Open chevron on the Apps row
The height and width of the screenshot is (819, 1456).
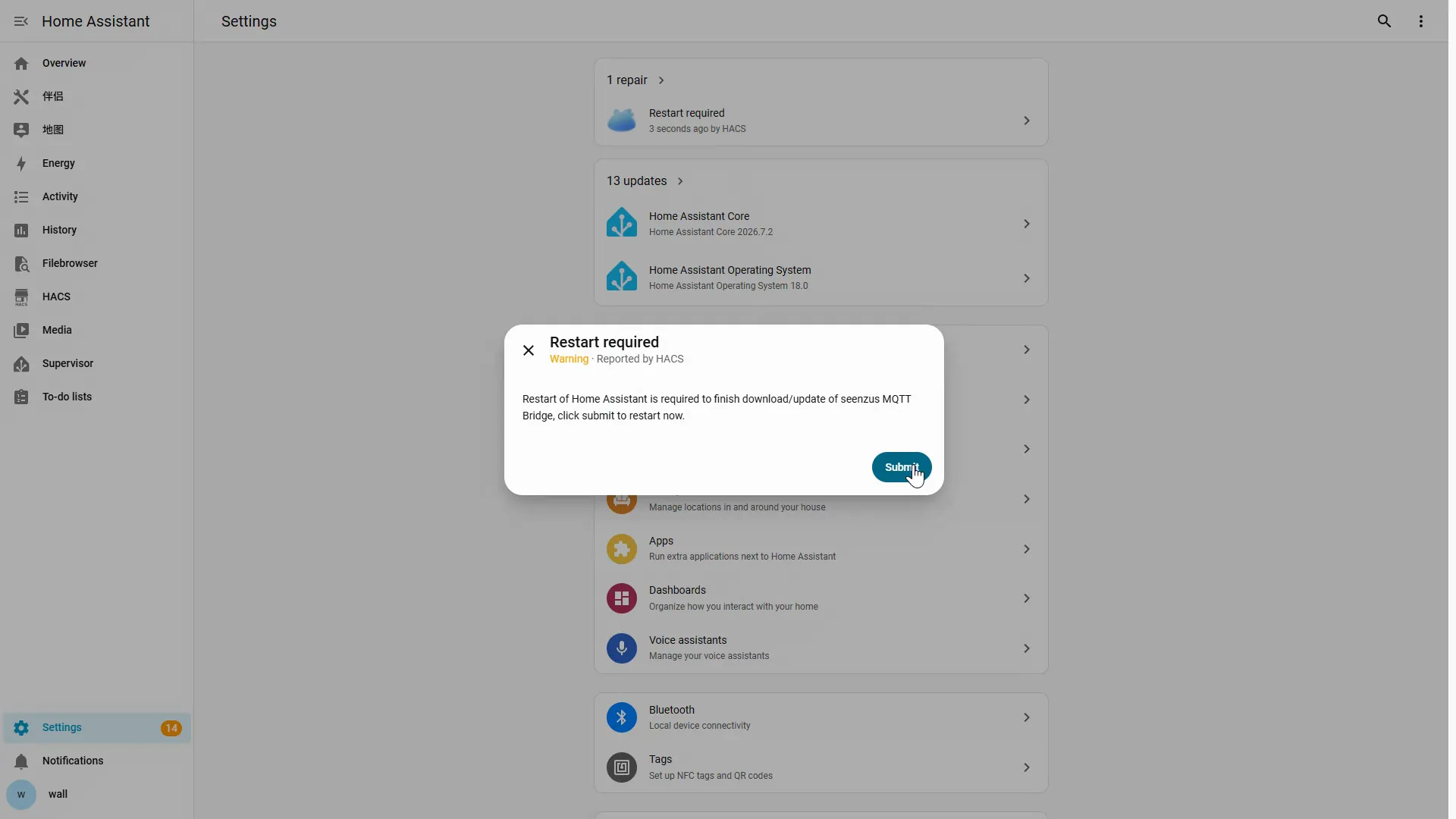click(x=1026, y=549)
